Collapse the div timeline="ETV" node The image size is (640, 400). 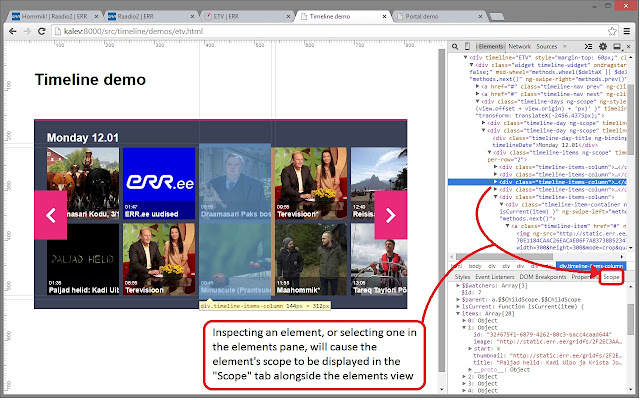[x=465, y=58]
